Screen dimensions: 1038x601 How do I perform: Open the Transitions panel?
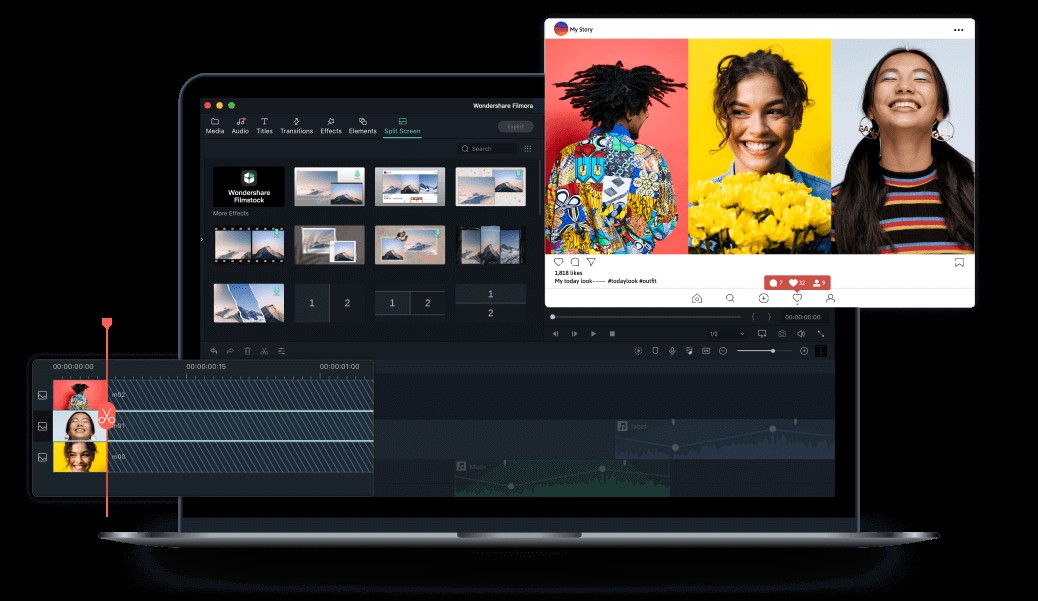click(x=296, y=123)
